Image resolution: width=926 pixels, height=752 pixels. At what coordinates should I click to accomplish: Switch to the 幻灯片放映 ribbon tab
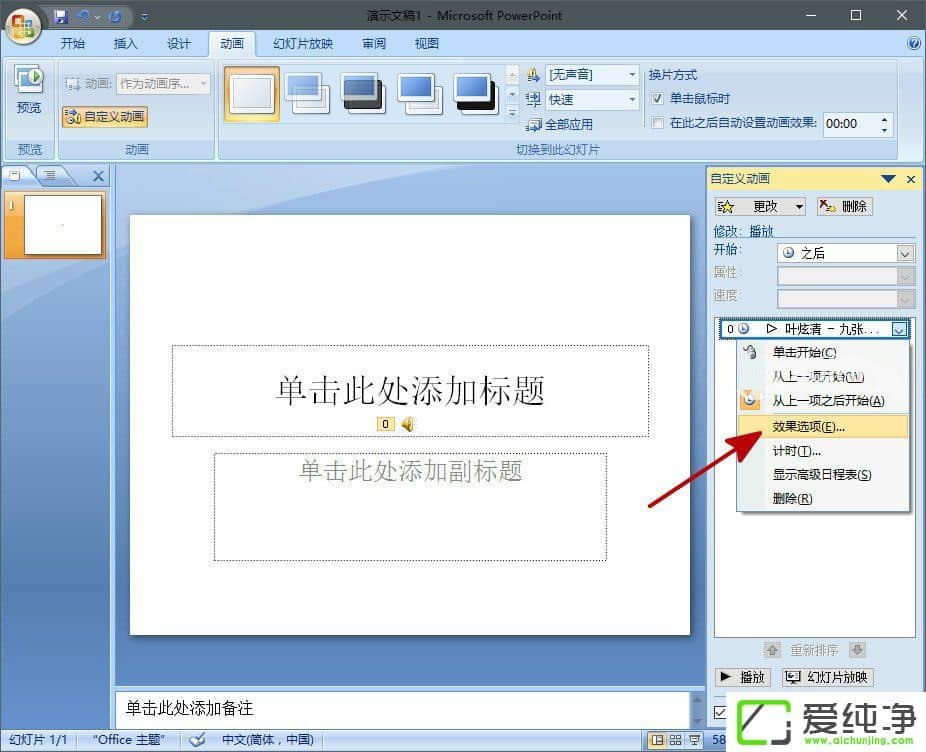(x=305, y=43)
